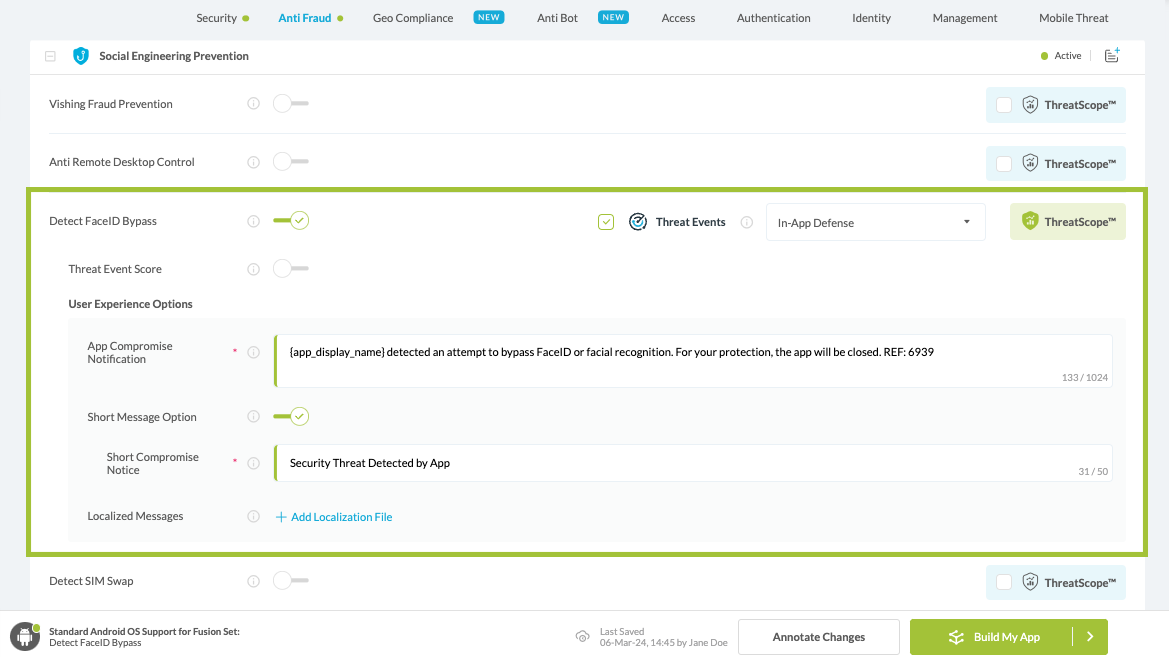The image size is (1169, 661).
Task: Click info icon beside Detect FaceID Bypass
Action: tap(253, 221)
